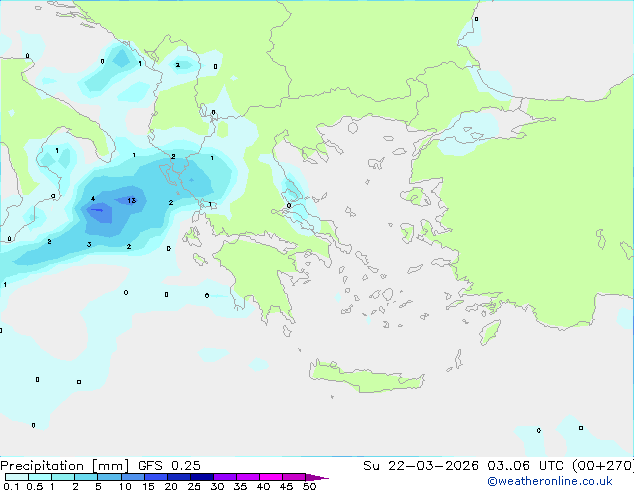
Task: Click the legend swatch for 35–40 mm
Action: pyautogui.click(x=247, y=477)
